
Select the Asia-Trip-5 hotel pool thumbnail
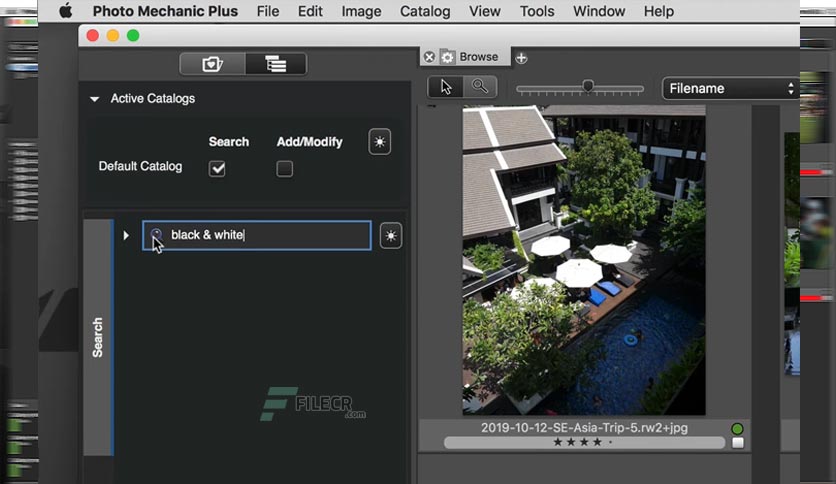pyautogui.click(x=584, y=260)
